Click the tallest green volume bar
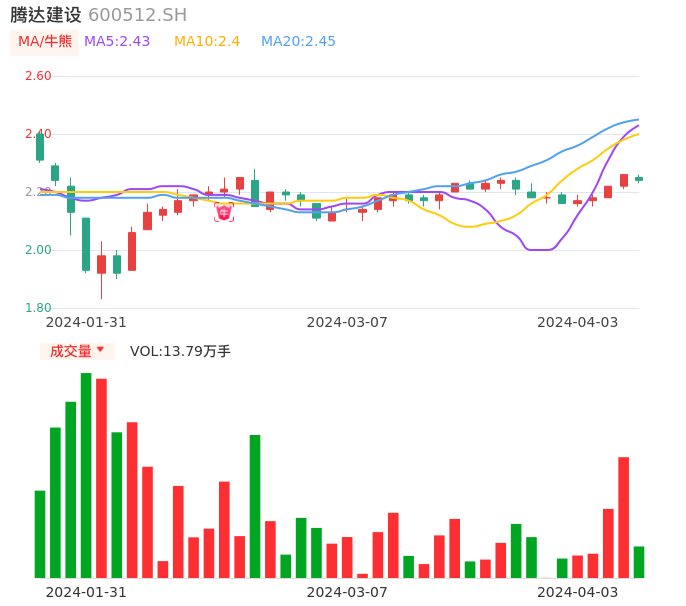The width and height of the screenshot is (686, 606). (86, 475)
